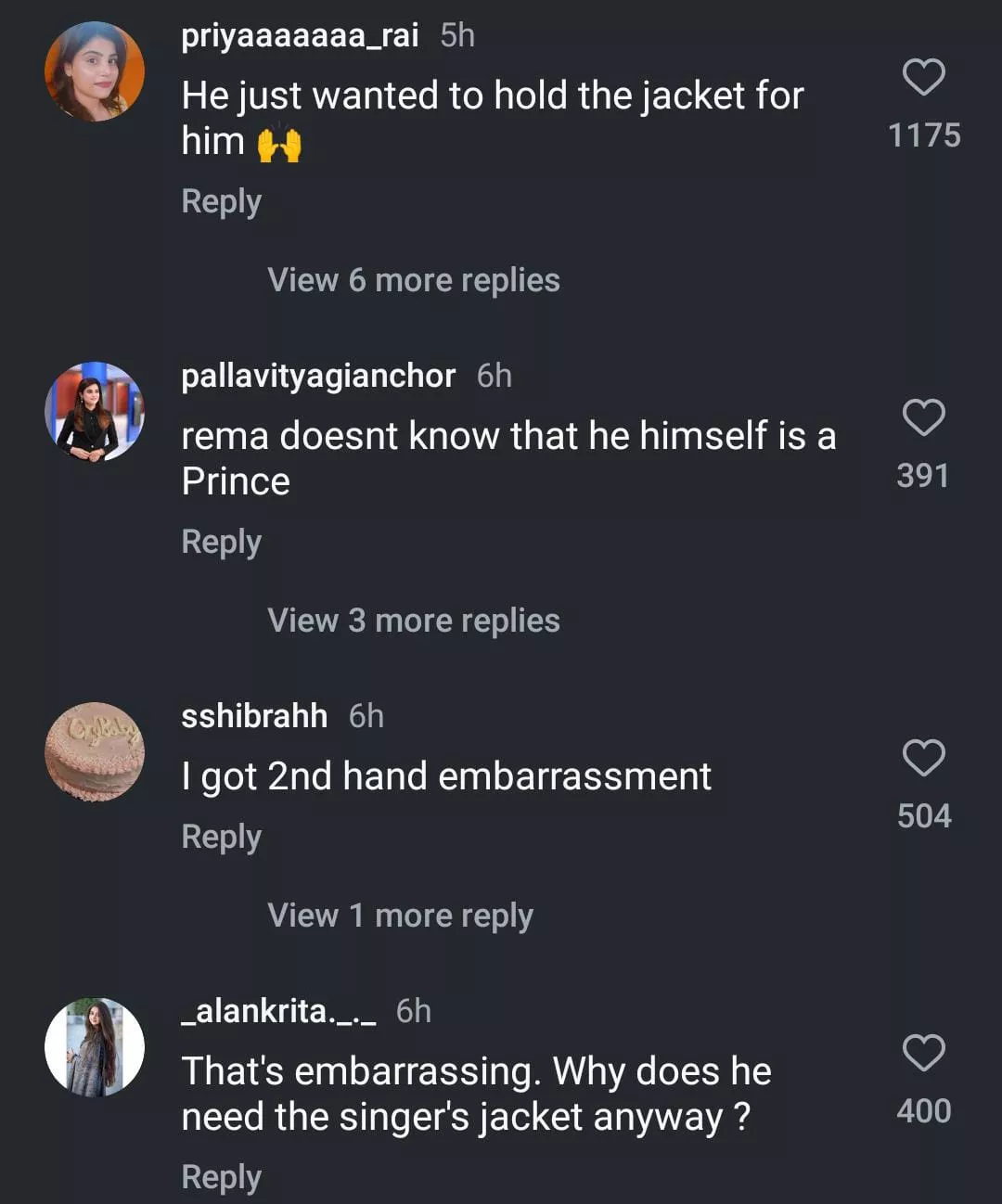The height and width of the screenshot is (1204, 1002).
Task: Open pallavityagianchor's profile picture
Action: (95, 412)
